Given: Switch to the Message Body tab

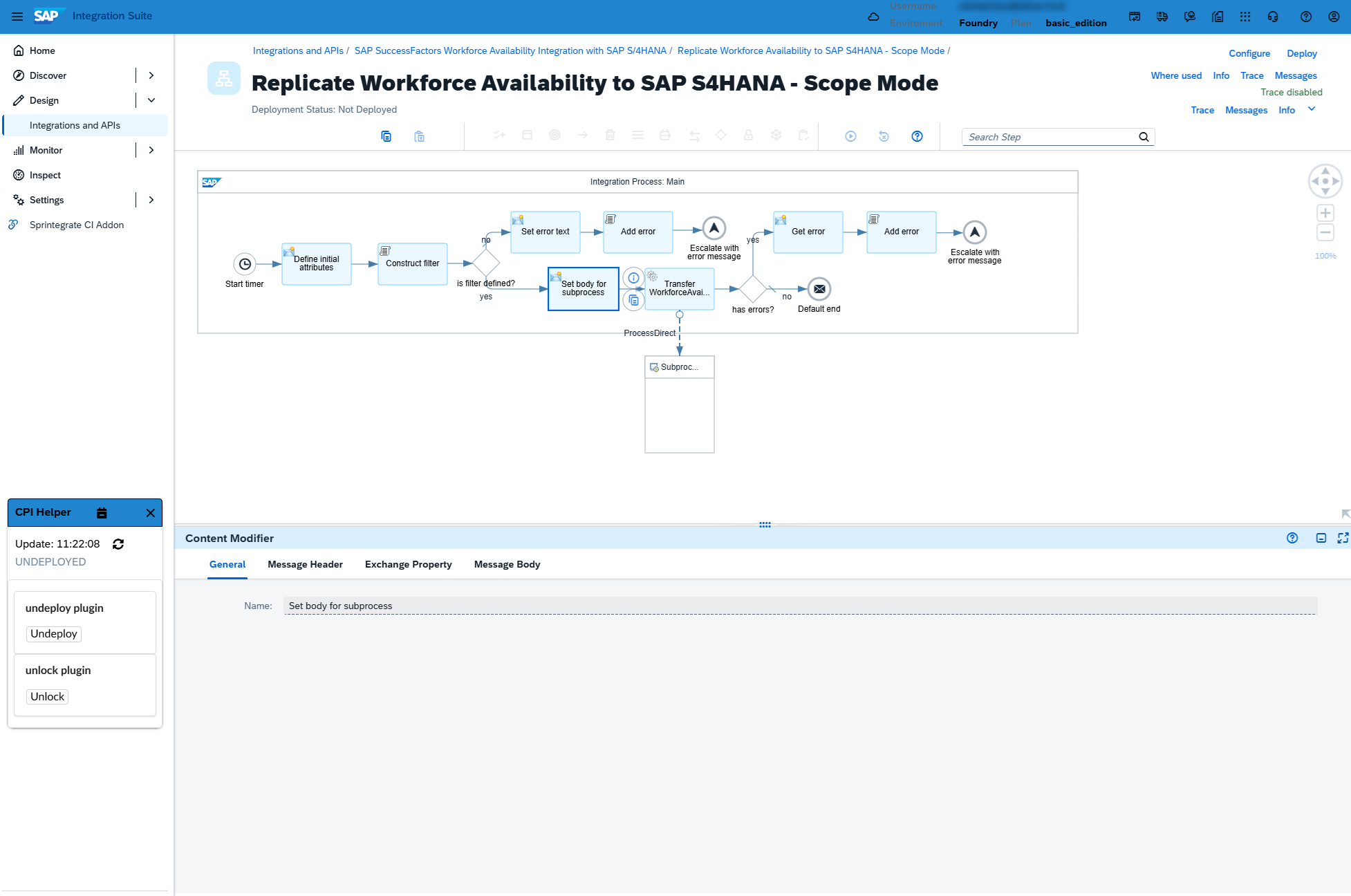Looking at the screenshot, I should point(507,564).
